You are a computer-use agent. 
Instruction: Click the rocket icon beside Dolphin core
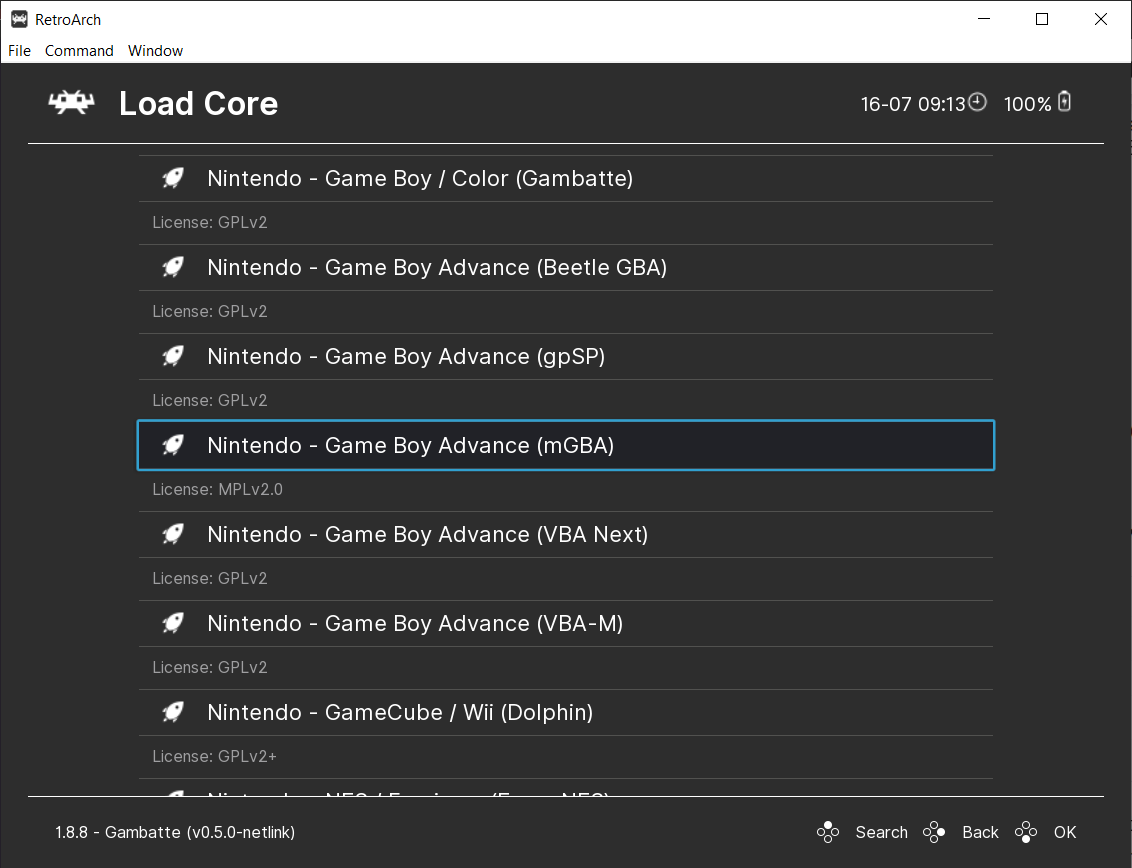173,712
